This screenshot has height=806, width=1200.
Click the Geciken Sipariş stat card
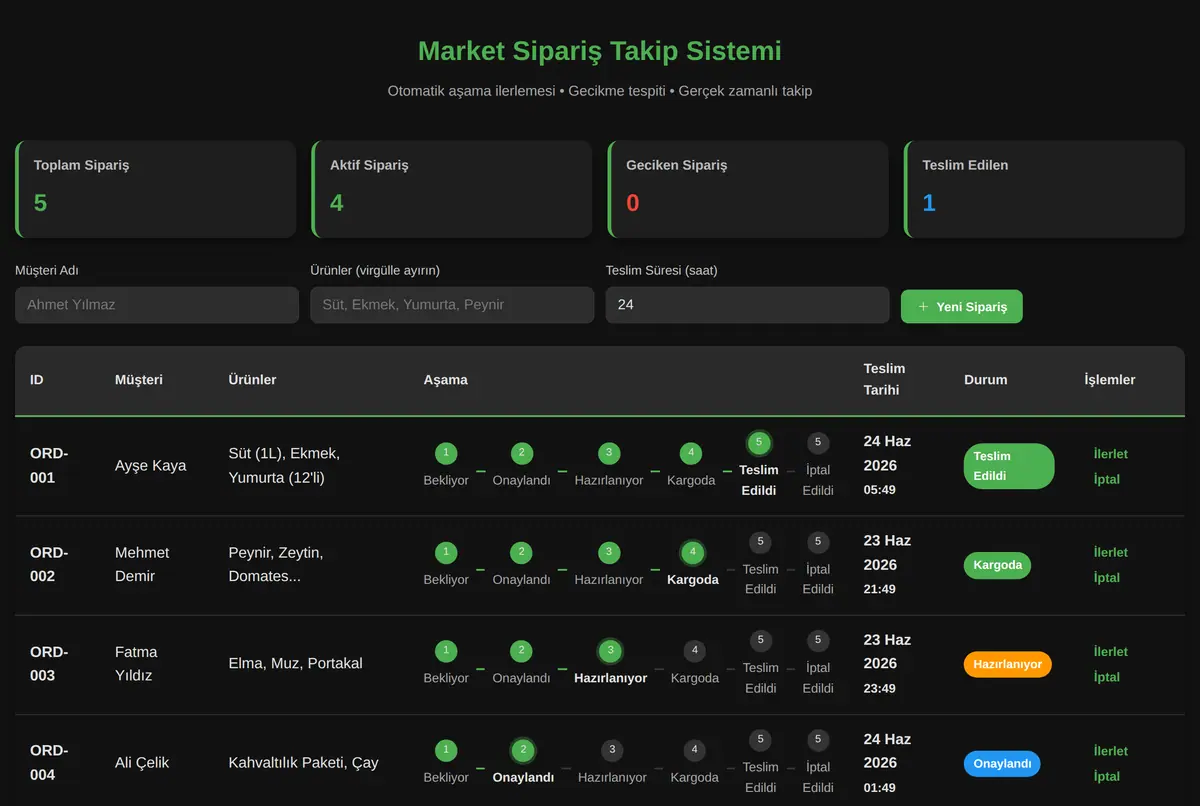[x=748, y=189]
